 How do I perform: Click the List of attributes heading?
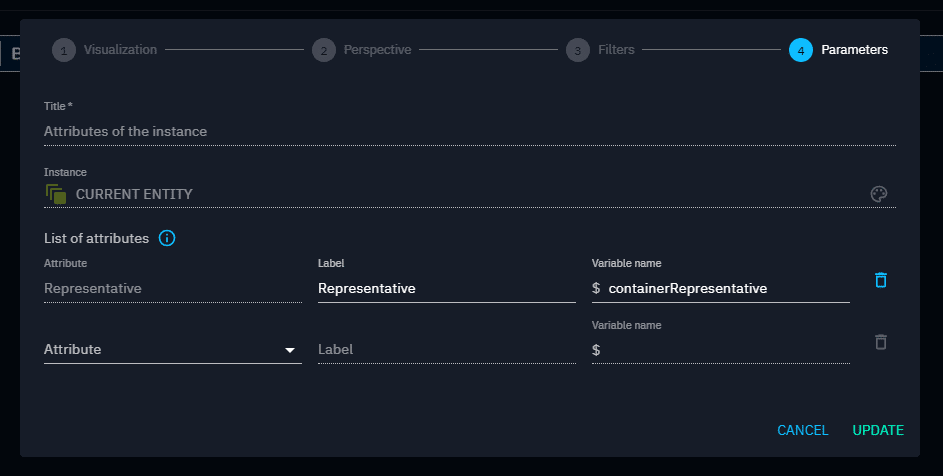[x=96, y=238]
